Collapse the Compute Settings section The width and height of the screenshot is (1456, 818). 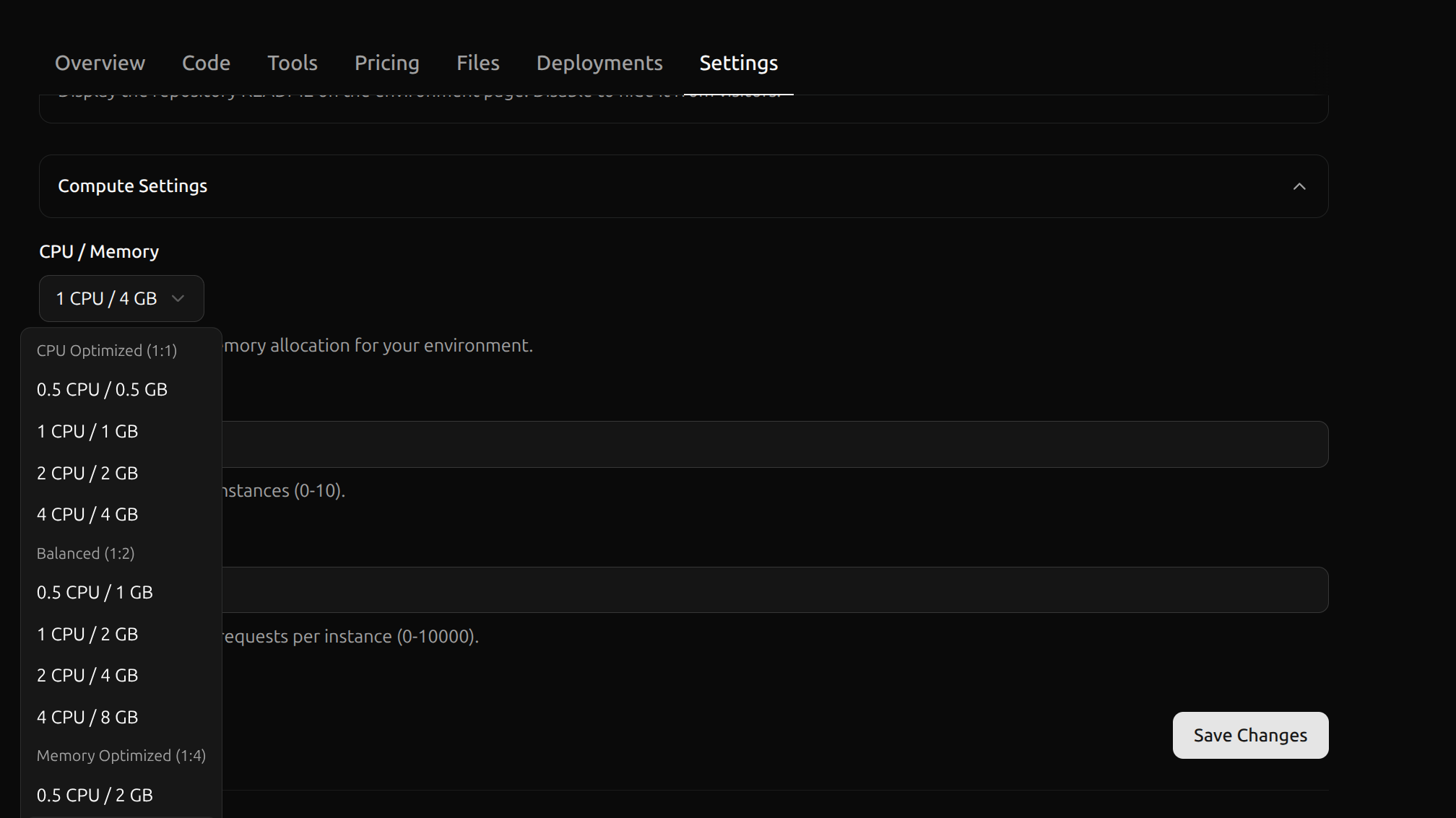1299,186
